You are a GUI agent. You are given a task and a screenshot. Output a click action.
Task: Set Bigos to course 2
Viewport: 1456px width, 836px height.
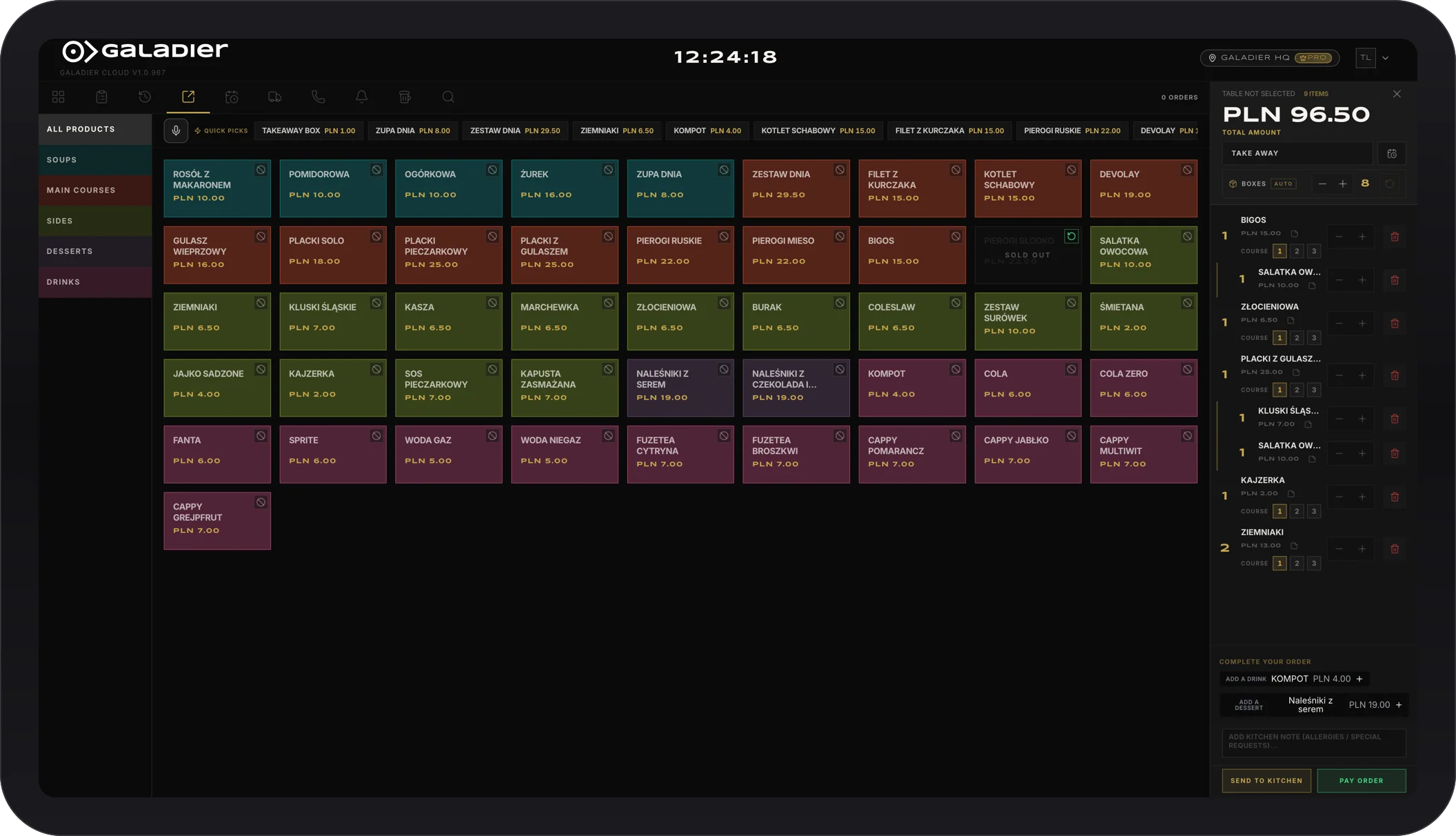point(1297,251)
